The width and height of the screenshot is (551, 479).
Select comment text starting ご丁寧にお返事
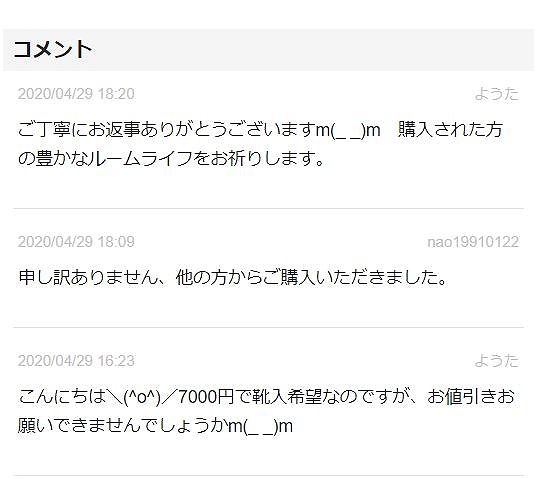tap(261, 144)
